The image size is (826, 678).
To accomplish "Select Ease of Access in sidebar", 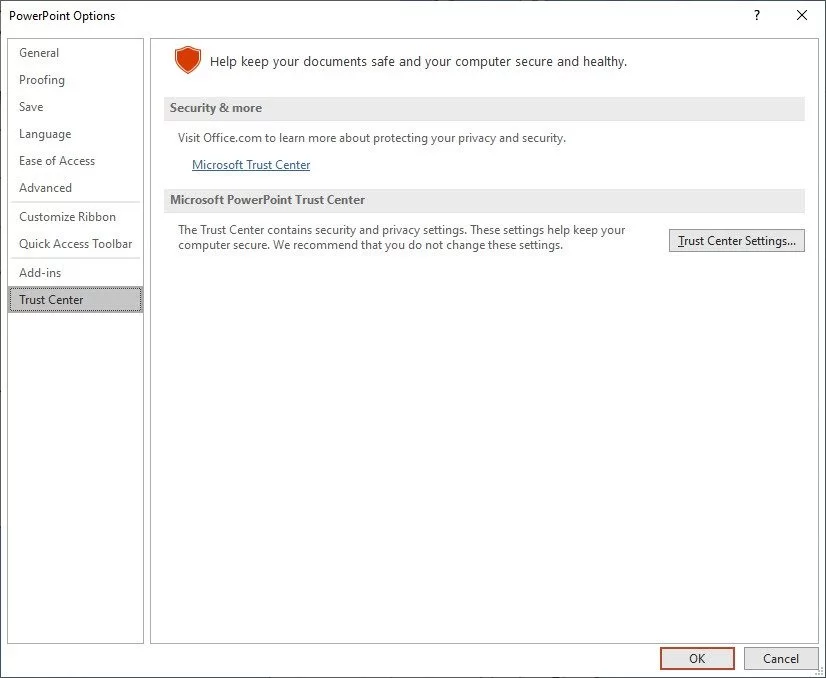I will click(75, 161).
